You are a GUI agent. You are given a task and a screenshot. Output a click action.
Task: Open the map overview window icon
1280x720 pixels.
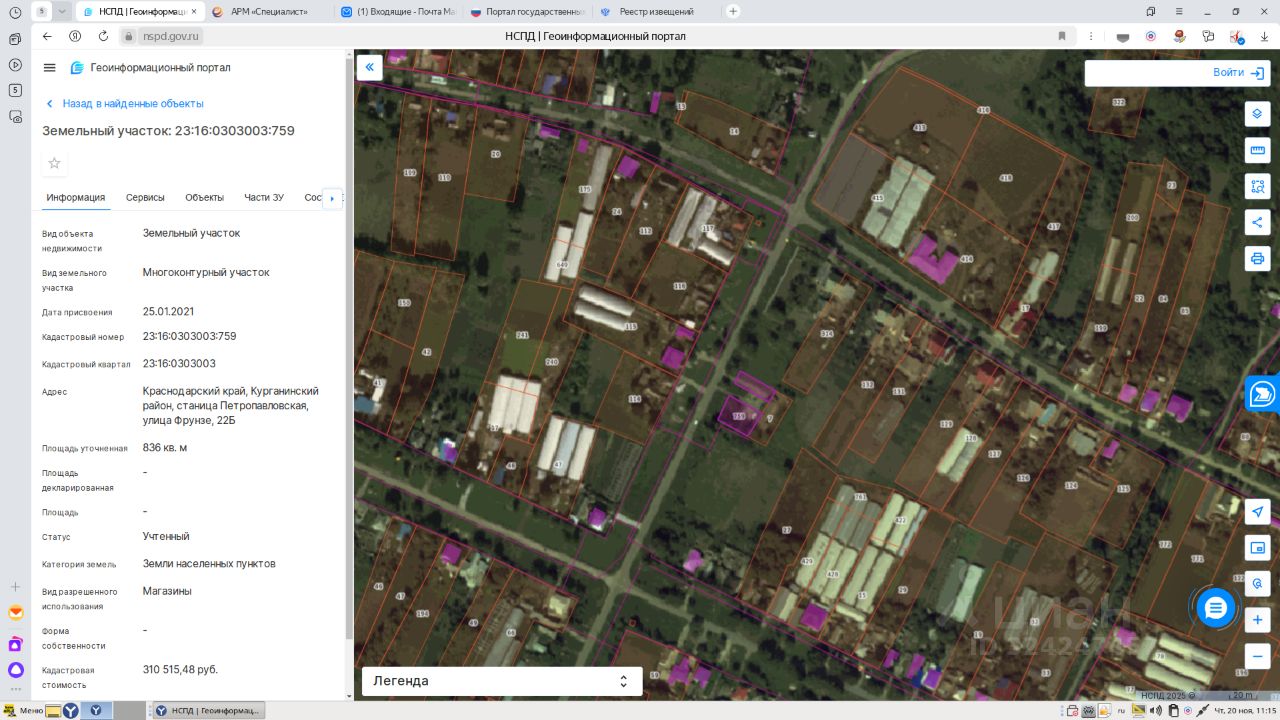1257,548
